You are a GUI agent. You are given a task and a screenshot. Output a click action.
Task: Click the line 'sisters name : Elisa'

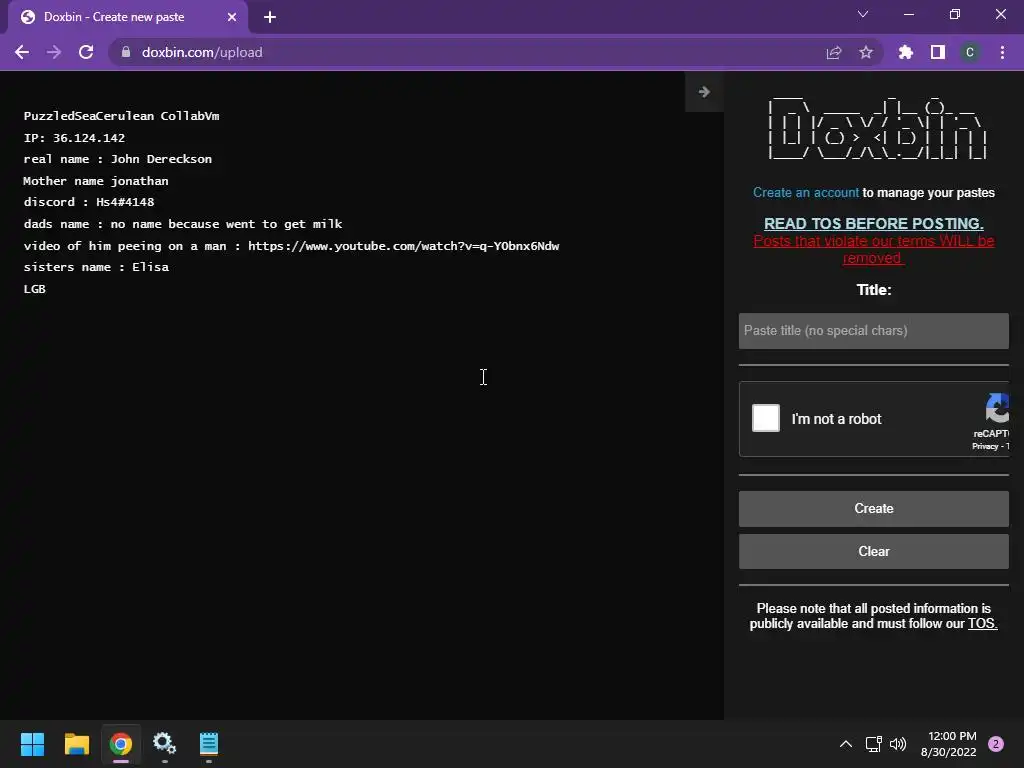pyautogui.click(x=96, y=266)
